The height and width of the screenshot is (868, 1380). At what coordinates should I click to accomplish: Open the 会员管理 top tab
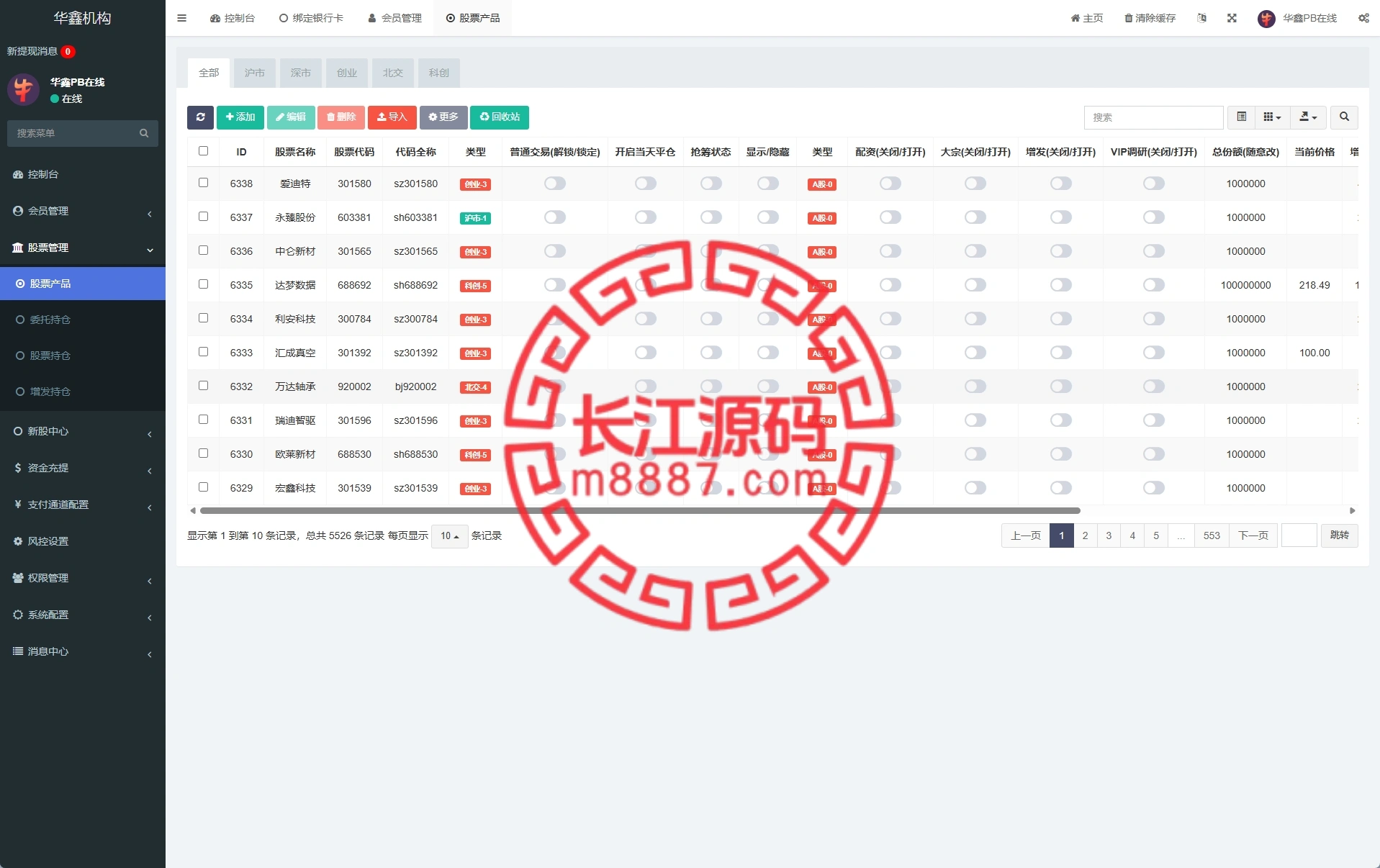tap(394, 18)
